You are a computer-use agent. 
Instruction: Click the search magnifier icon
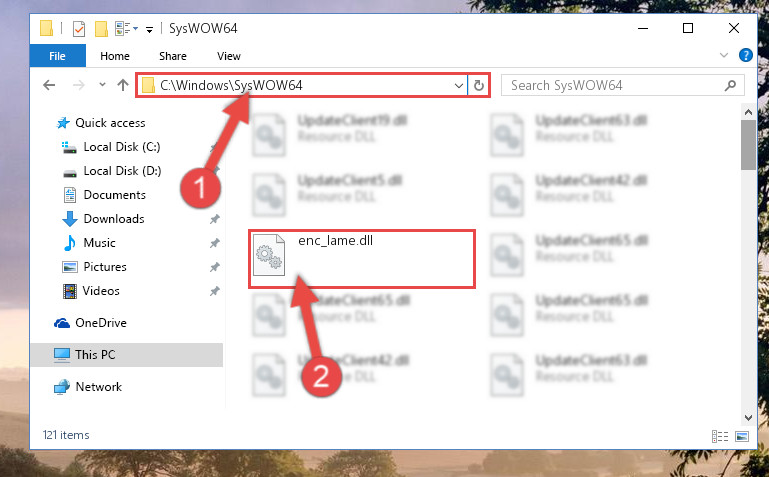(730, 85)
